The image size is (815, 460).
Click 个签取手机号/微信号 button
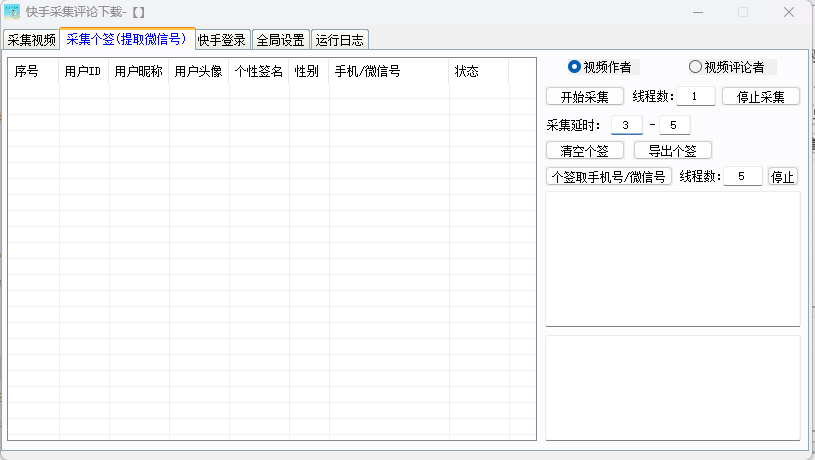coord(609,177)
